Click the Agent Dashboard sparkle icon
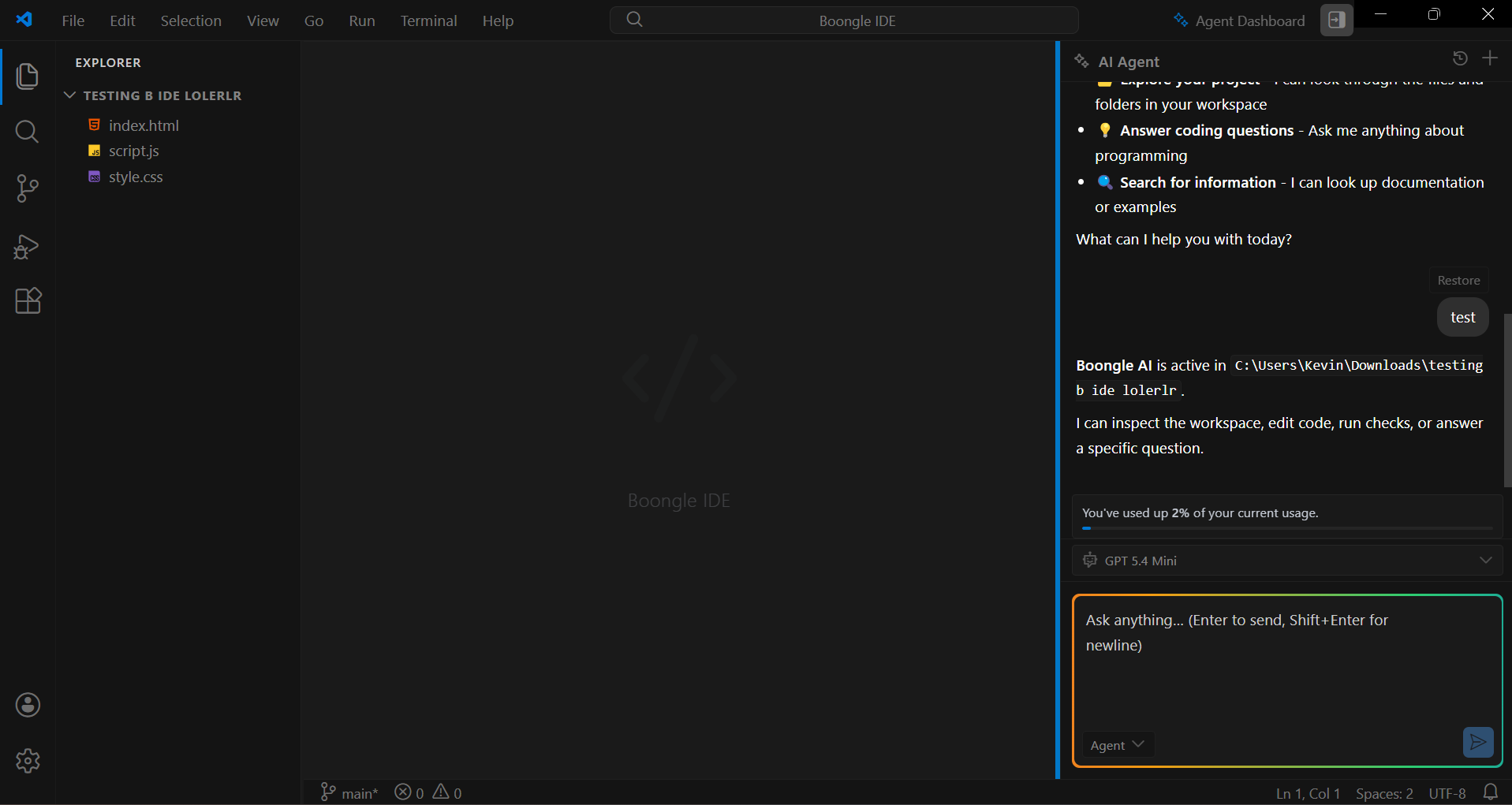This screenshot has width=1512, height=805. (1181, 20)
